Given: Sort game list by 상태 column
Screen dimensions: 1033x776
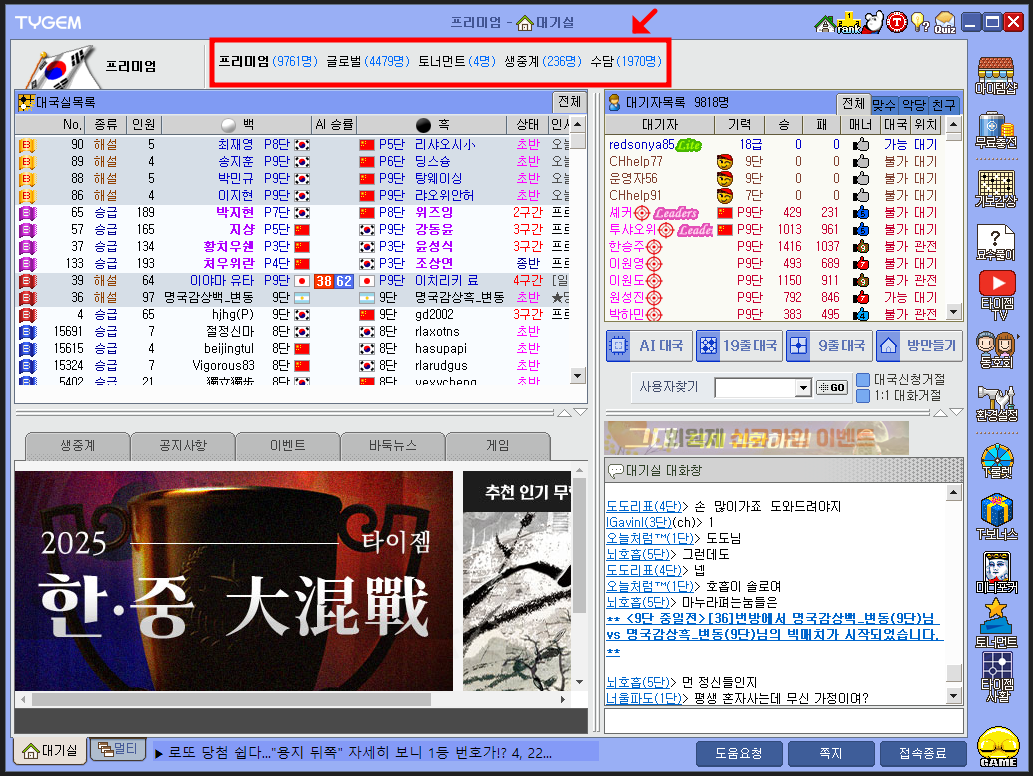Looking at the screenshot, I should pyautogui.click(x=528, y=125).
